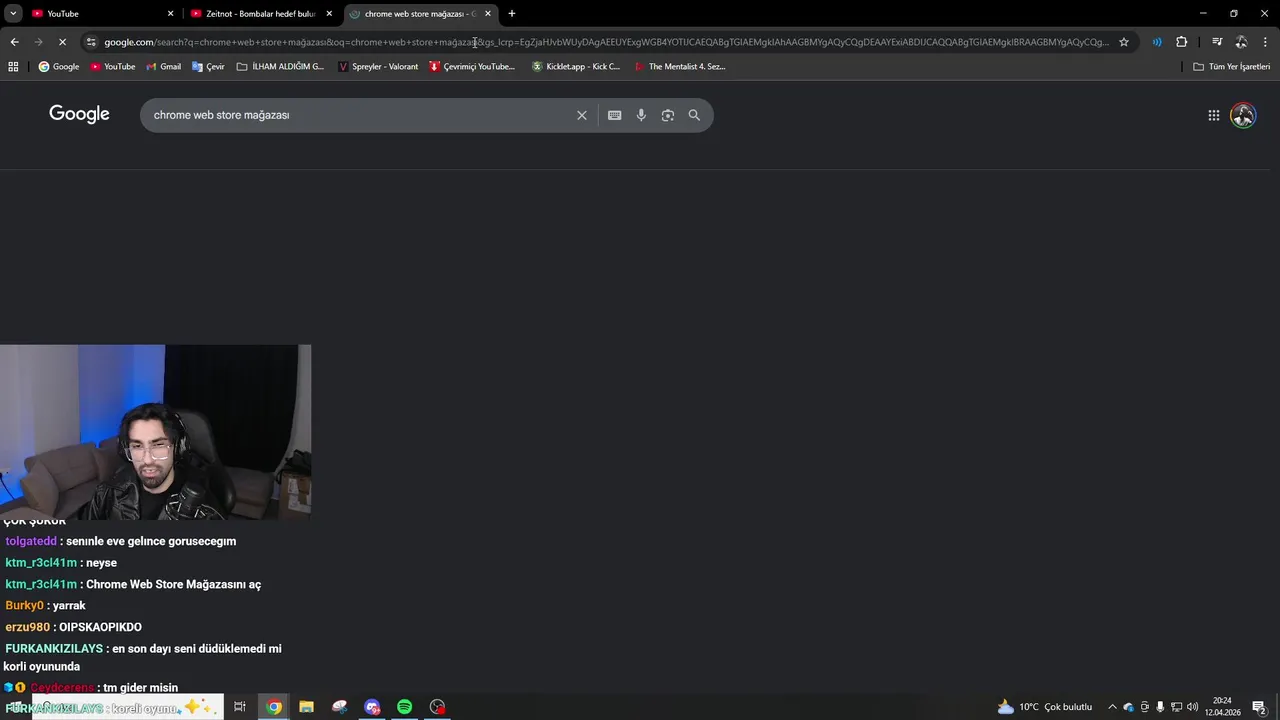
Task: Open the Çevir bookmark
Action: [x=209, y=67]
